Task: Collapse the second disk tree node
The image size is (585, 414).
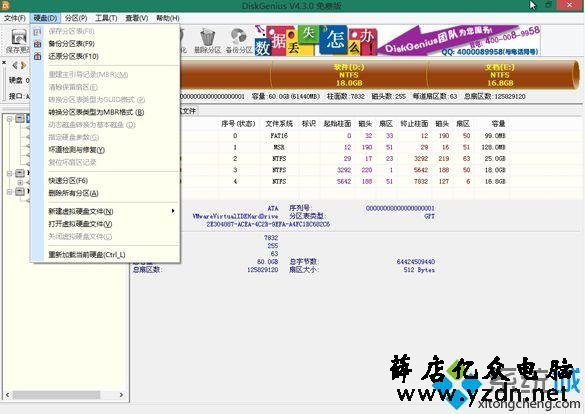Action: 9,173
